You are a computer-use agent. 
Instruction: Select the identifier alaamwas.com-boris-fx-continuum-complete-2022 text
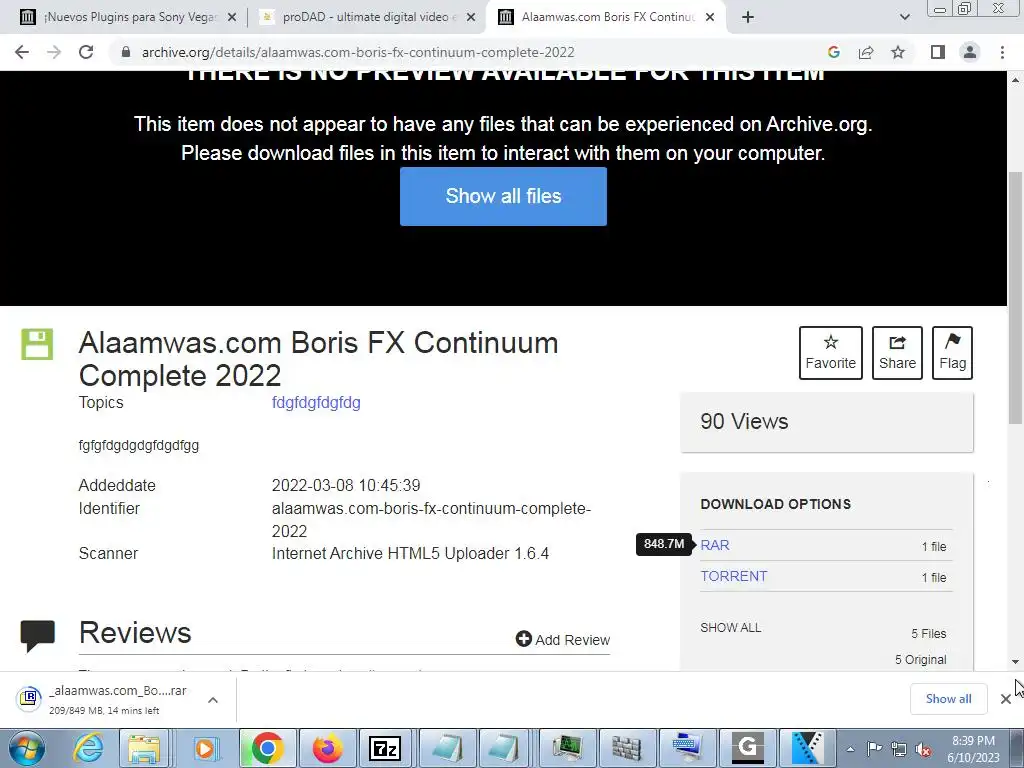[x=432, y=520]
